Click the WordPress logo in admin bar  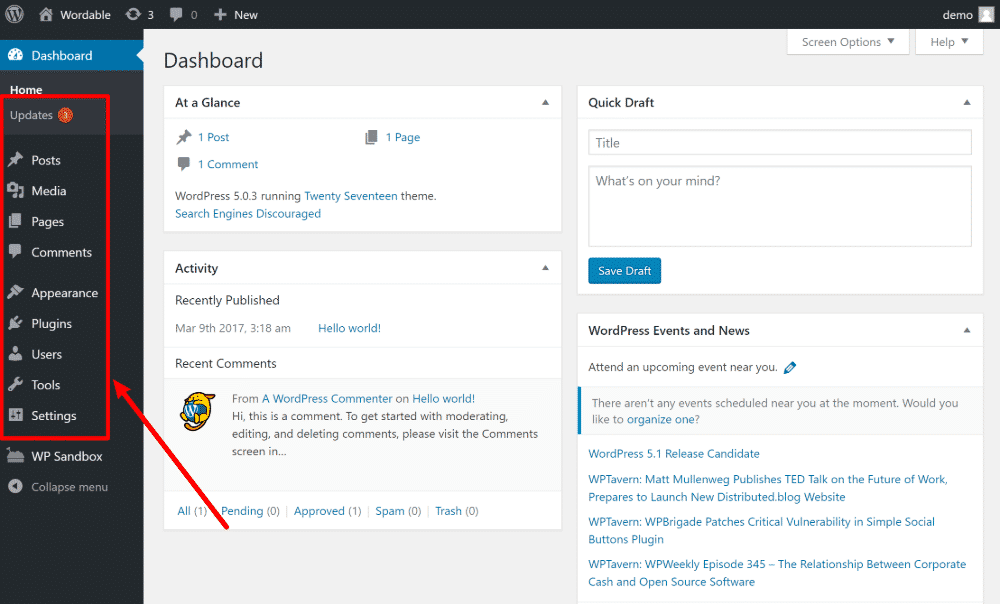[15, 14]
